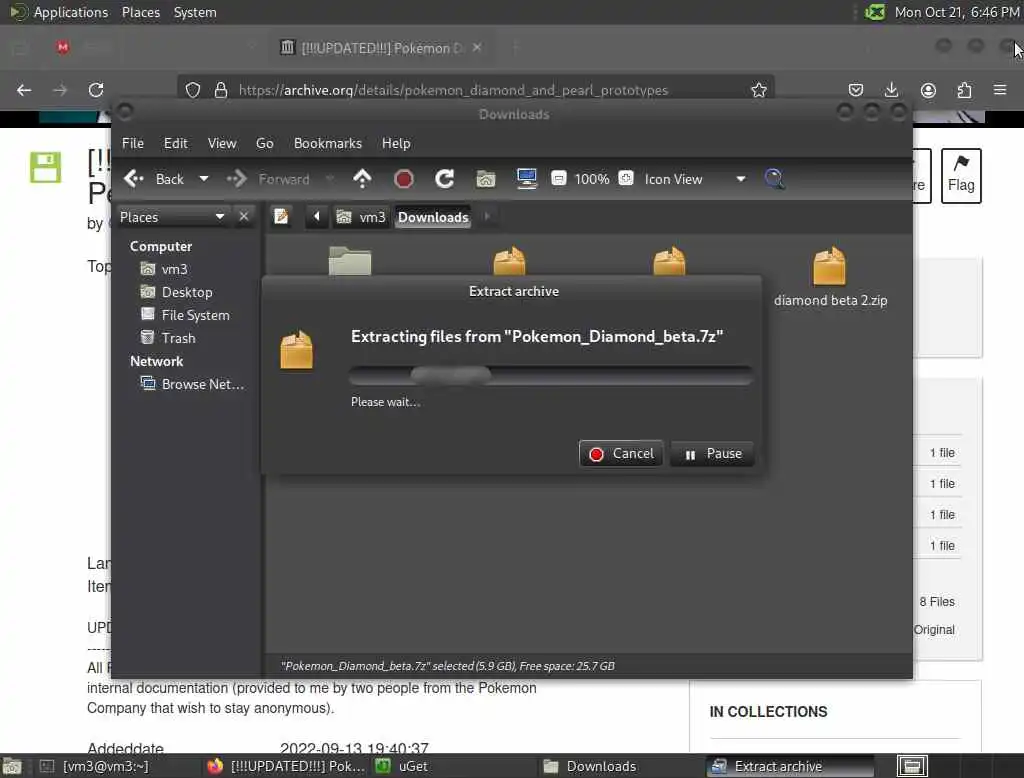The image size is (1024, 778).
Task: Open the Icon View mode dropdown
Action: coord(695,179)
